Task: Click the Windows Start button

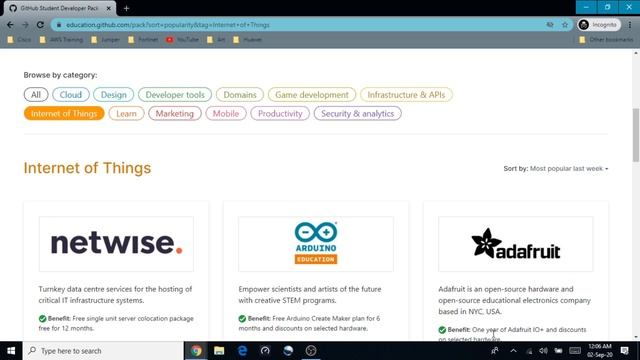Action: (x=11, y=351)
